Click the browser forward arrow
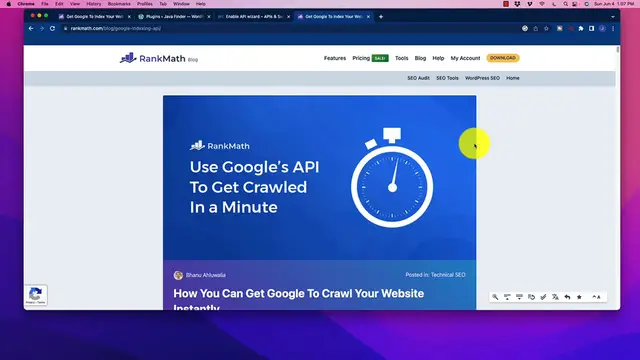Screen dimensions: 640x360 point(42,29)
